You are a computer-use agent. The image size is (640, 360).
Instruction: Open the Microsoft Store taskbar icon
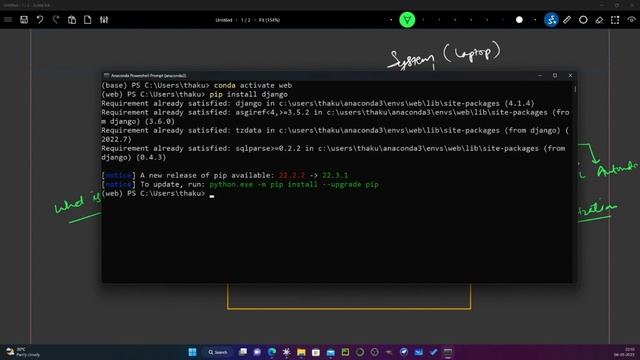coord(316,352)
